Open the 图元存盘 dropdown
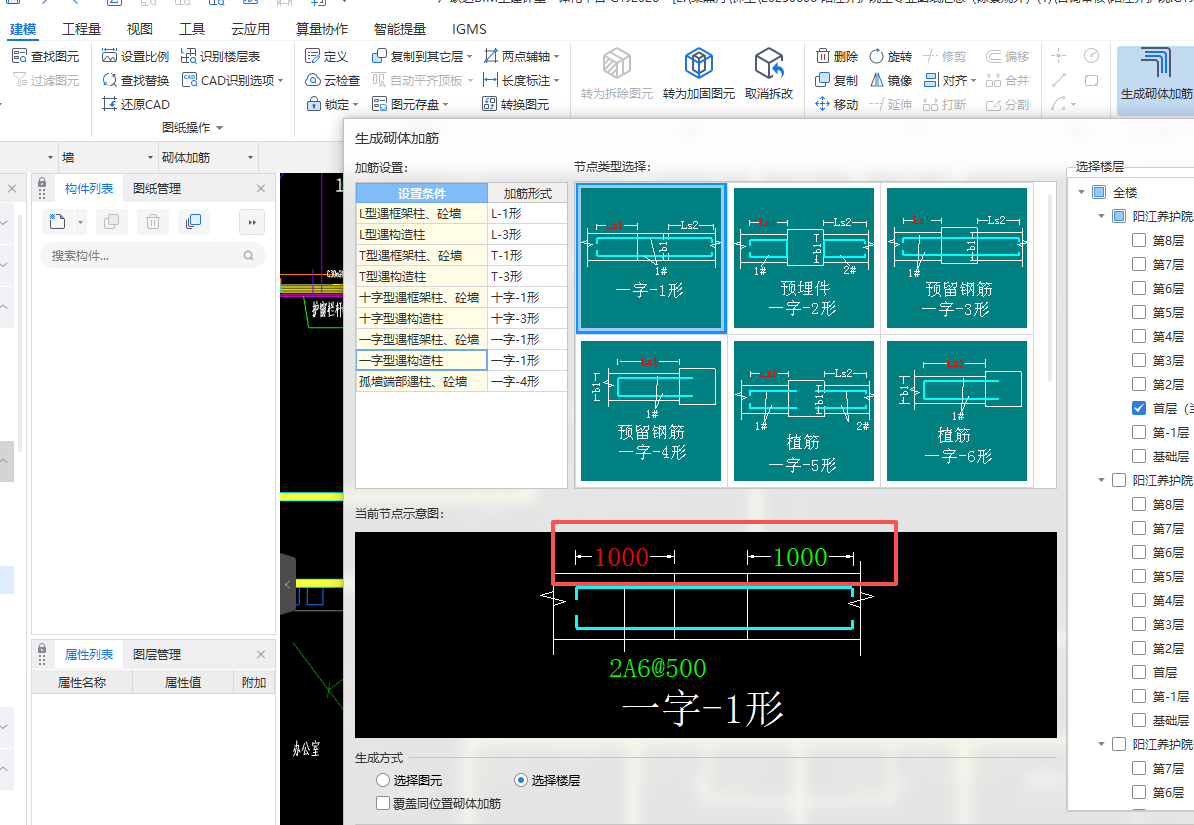Image resolution: width=1194 pixels, height=825 pixels. 445,105
